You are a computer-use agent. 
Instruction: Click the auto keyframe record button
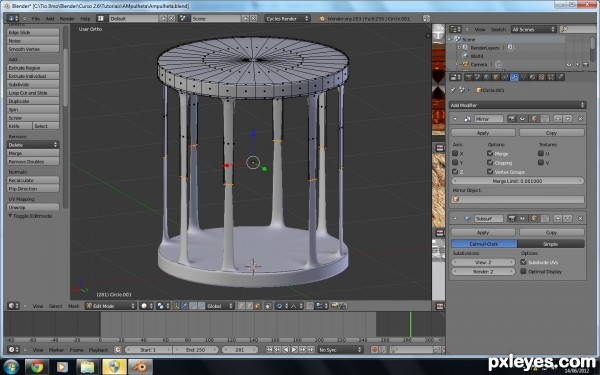coord(375,350)
